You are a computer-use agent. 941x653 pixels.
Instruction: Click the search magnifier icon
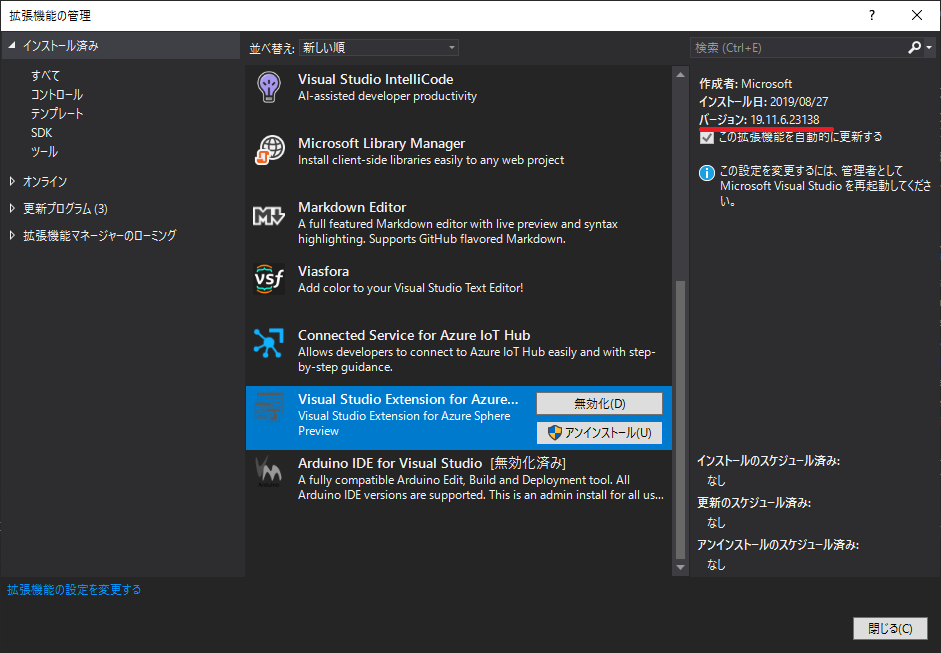[914, 47]
